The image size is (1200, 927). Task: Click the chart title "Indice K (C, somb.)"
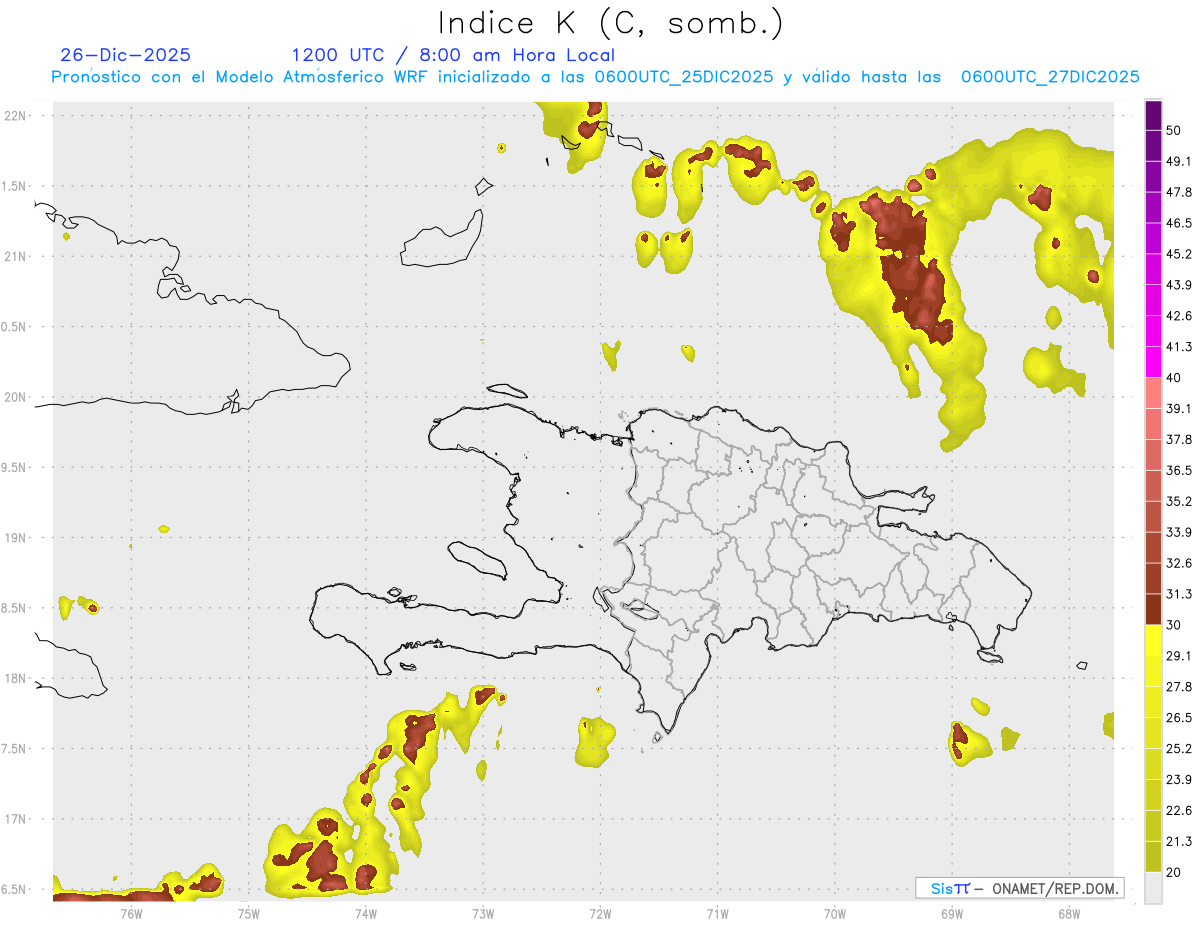pyautogui.click(x=611, y=23)
